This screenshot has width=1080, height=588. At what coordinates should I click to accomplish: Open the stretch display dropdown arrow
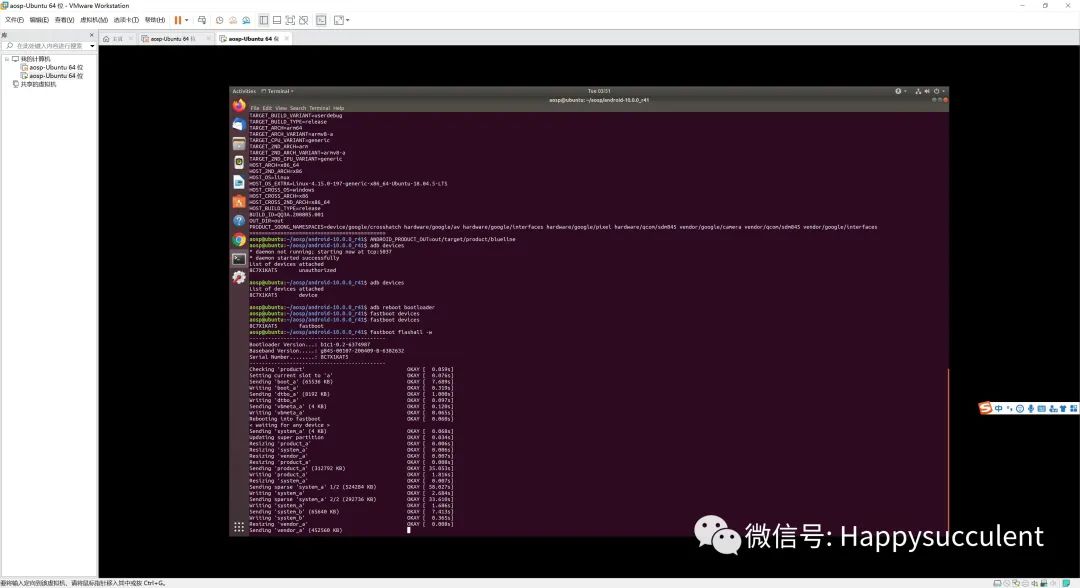[348, 20]
